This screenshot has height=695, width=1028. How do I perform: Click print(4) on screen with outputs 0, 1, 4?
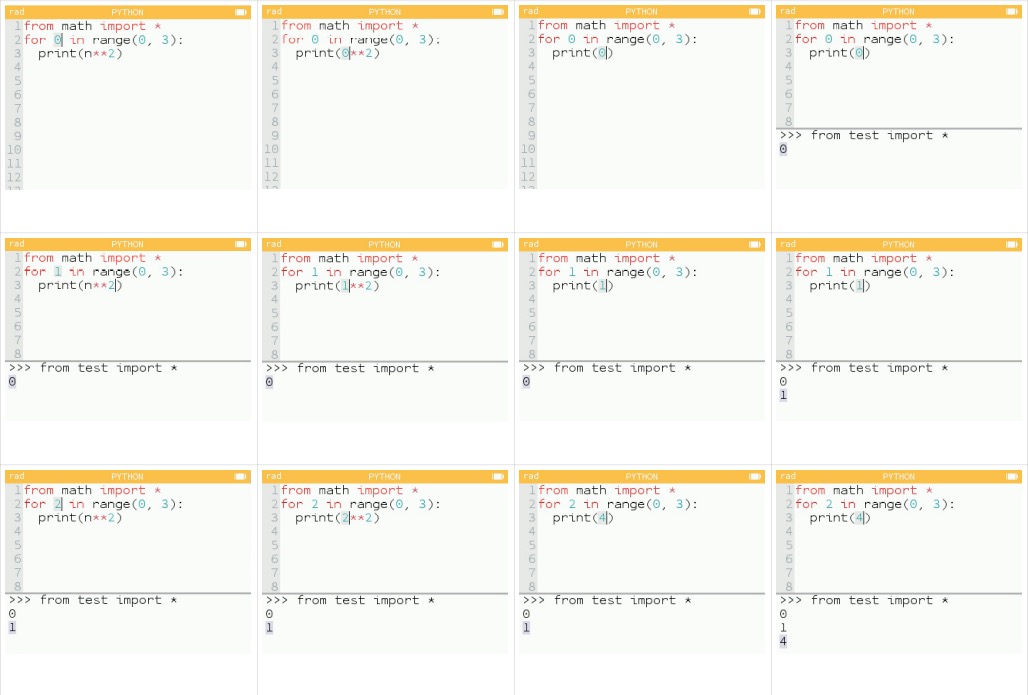pyautogui.click(x=839, y=517)
